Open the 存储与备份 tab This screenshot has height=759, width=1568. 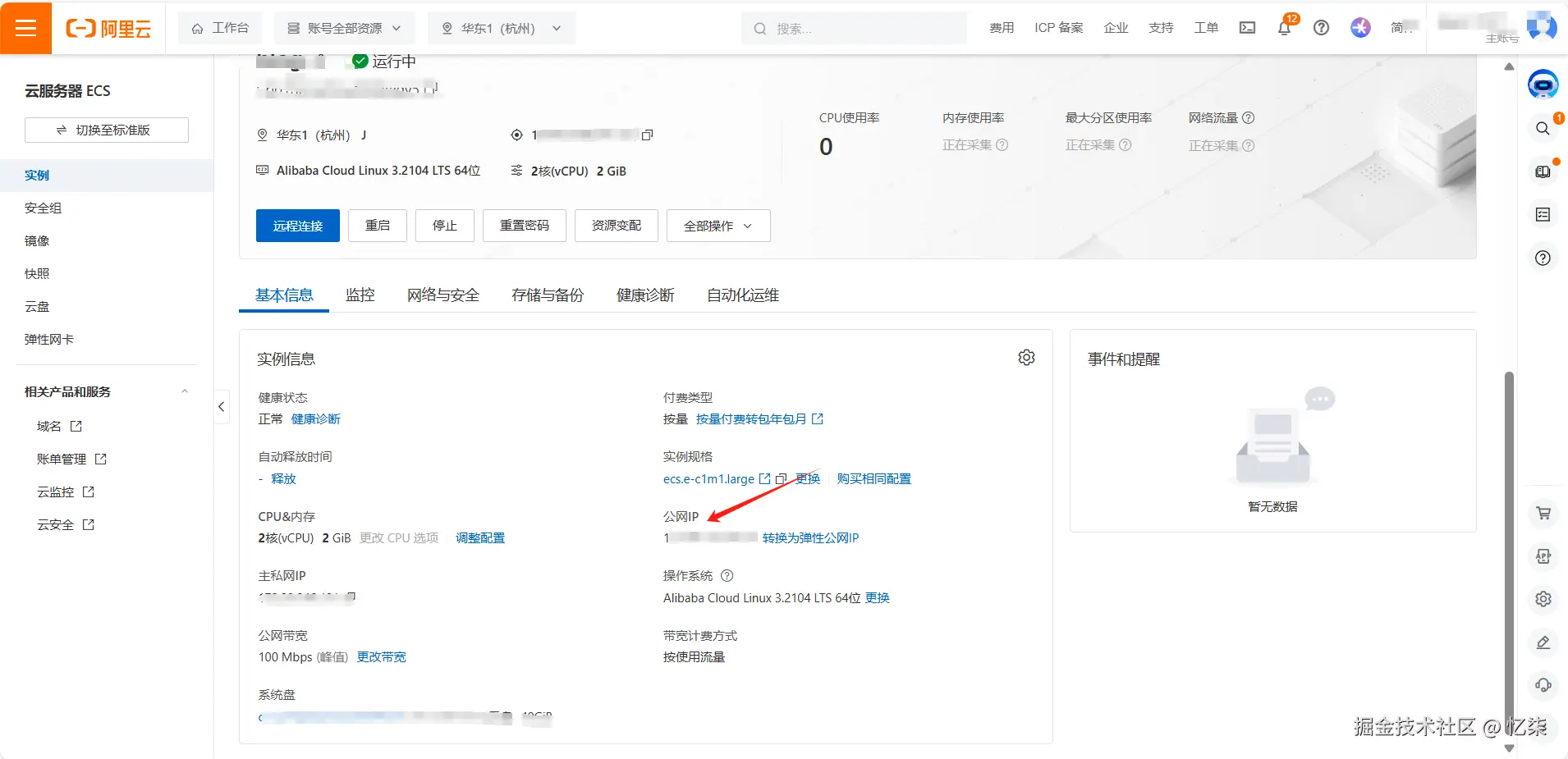pyautogui.click(x=548, y=295)
